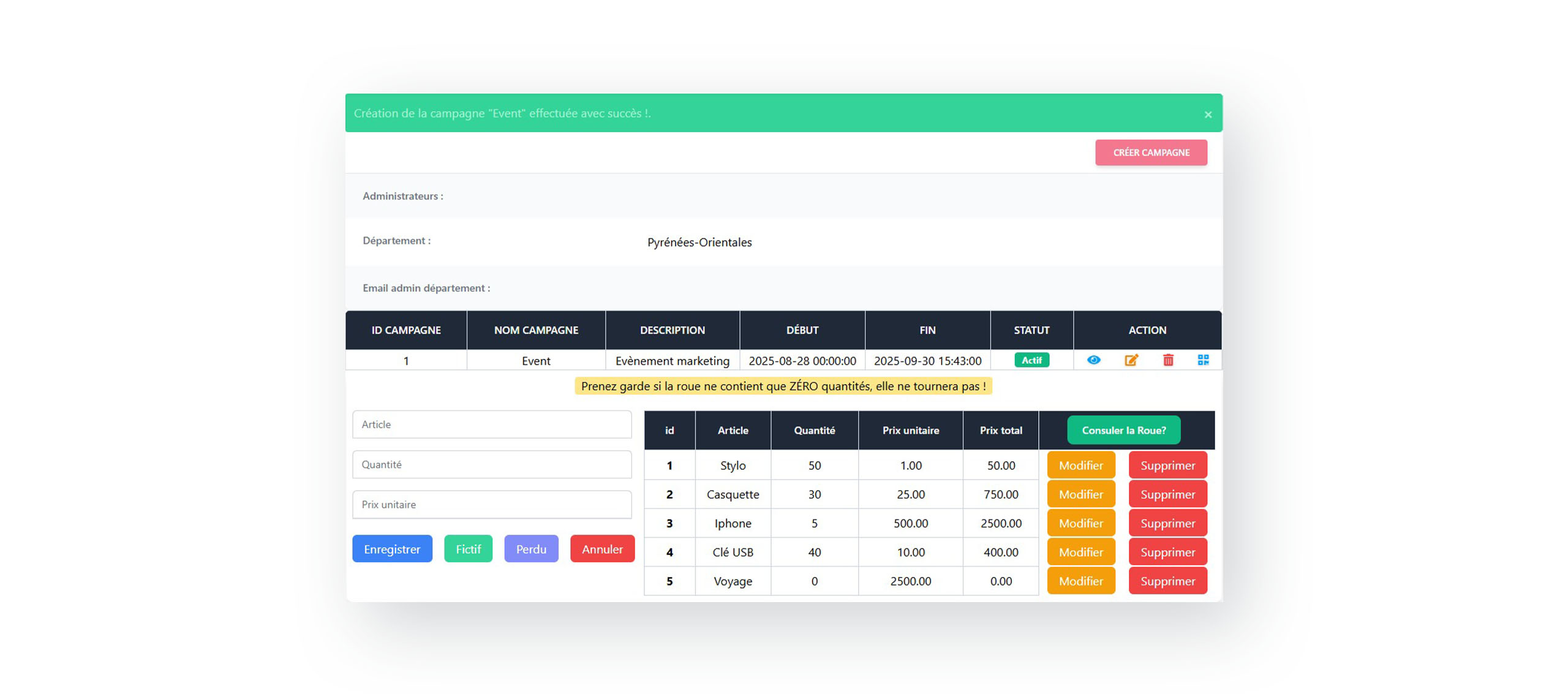The width and height of the screenshot is (1568, 694).
Task: Delete the Casquette article row
Action: point(1167,494)
